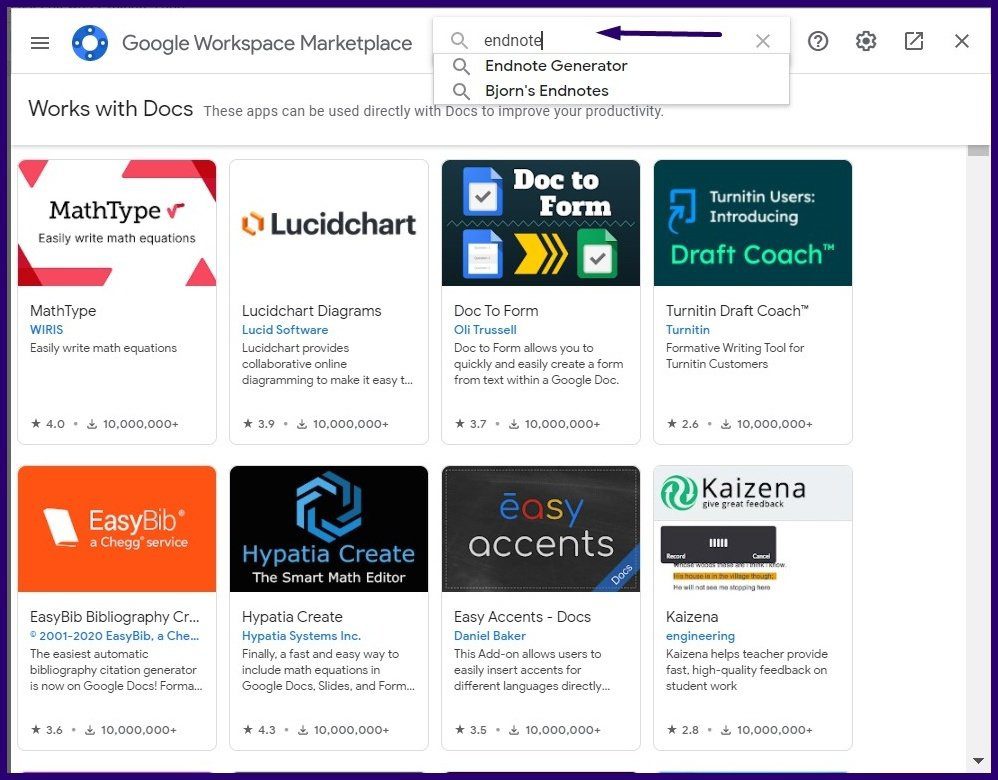Open the easy accents banner thumbnail
Viewport: 998px width, 780px height.
click(541, 528)
